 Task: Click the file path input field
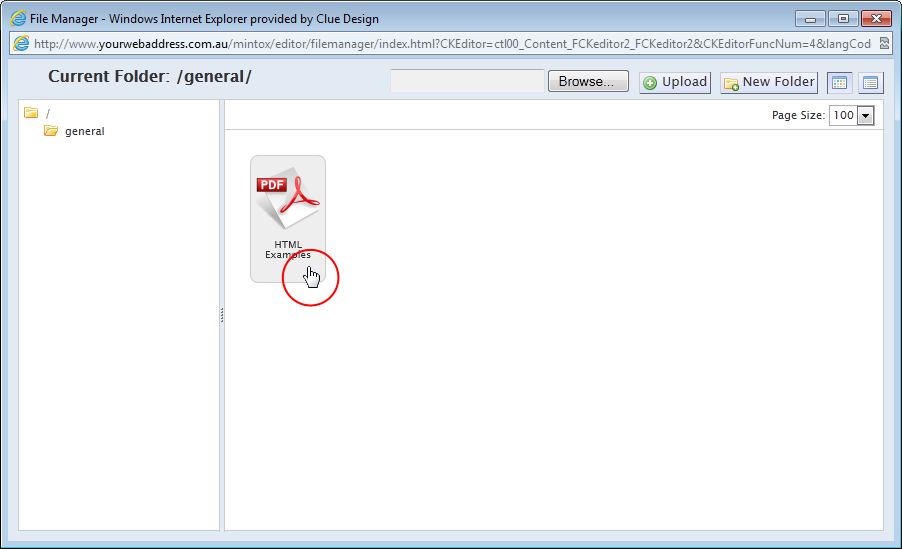click(x=467, y=81)
